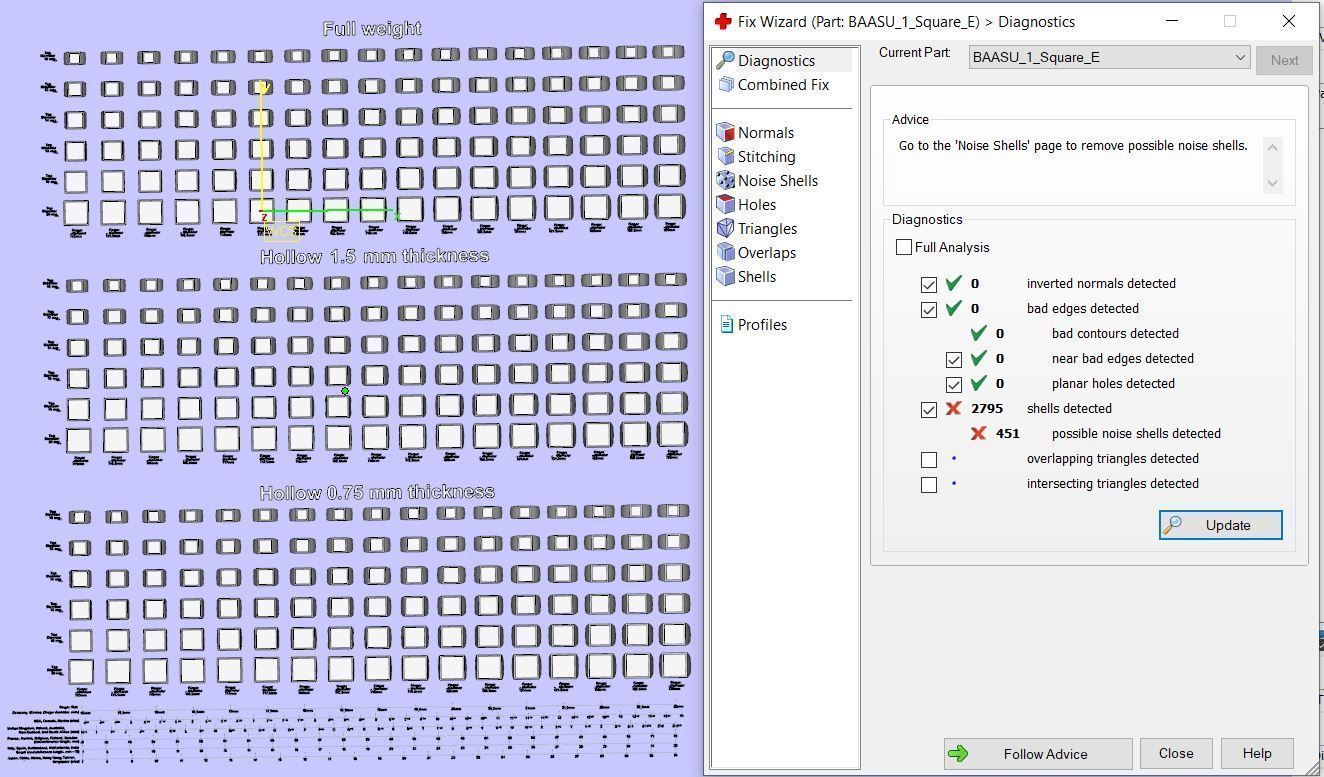The height and width of the screenshot is (777, 1324).
Task: Select the Profiles entry
Action: point(761,325)
